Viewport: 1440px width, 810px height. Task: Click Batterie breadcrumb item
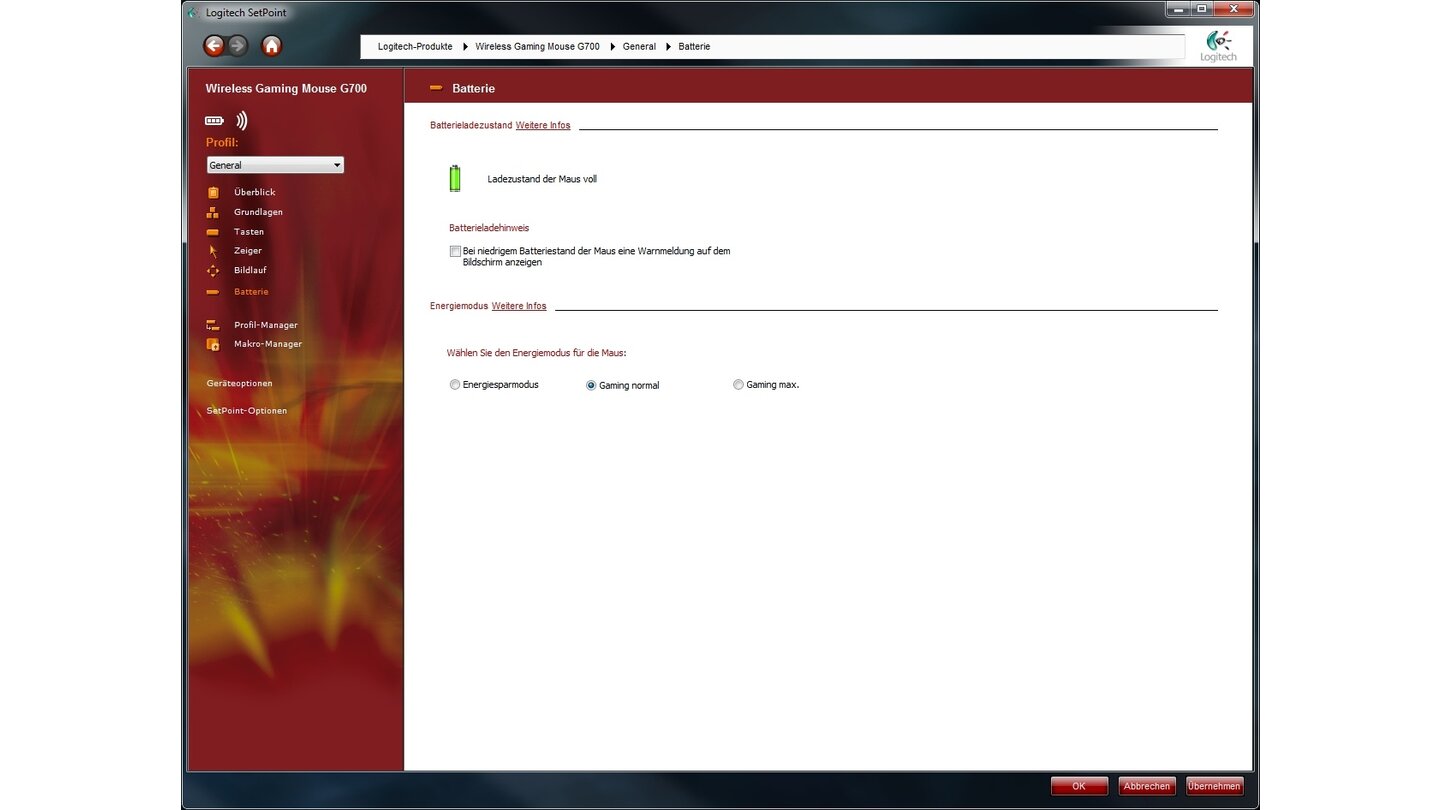coord(694,47)
